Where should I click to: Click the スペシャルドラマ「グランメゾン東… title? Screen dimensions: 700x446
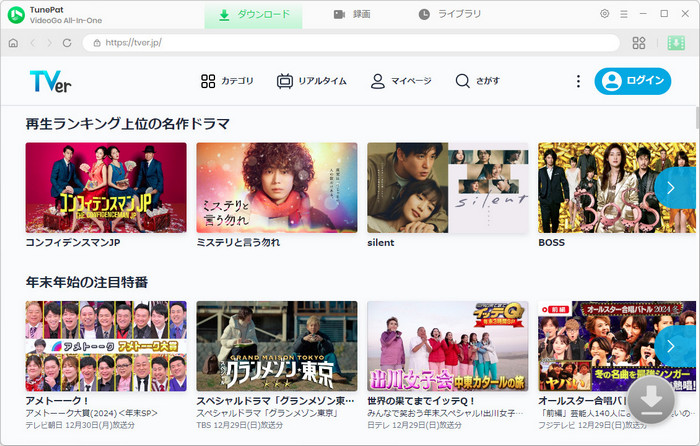pyautogui.click(x=275, y=400)
